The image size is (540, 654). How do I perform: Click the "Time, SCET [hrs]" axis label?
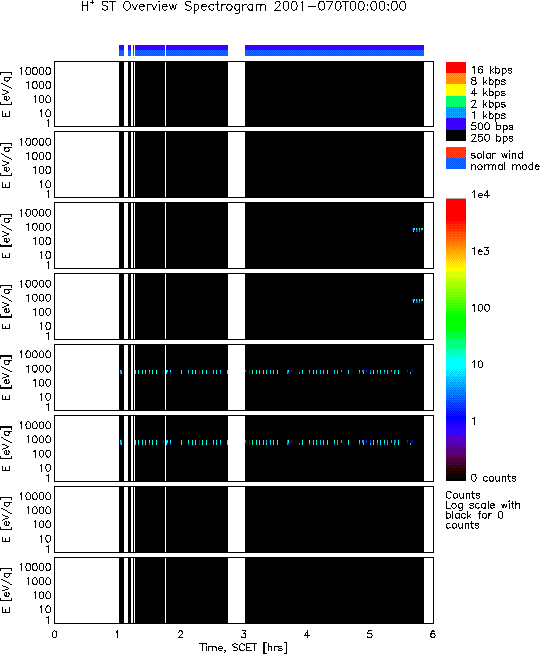coord(243,647)
